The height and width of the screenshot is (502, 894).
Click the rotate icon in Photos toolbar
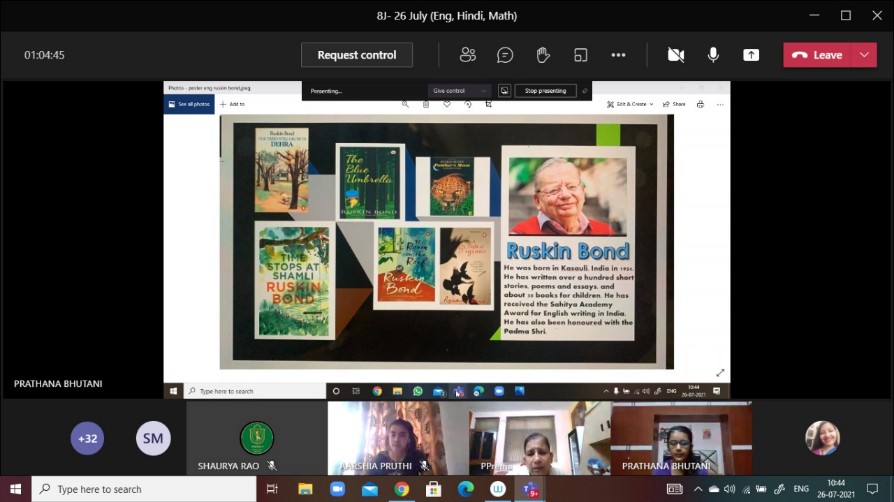(468, 104)
